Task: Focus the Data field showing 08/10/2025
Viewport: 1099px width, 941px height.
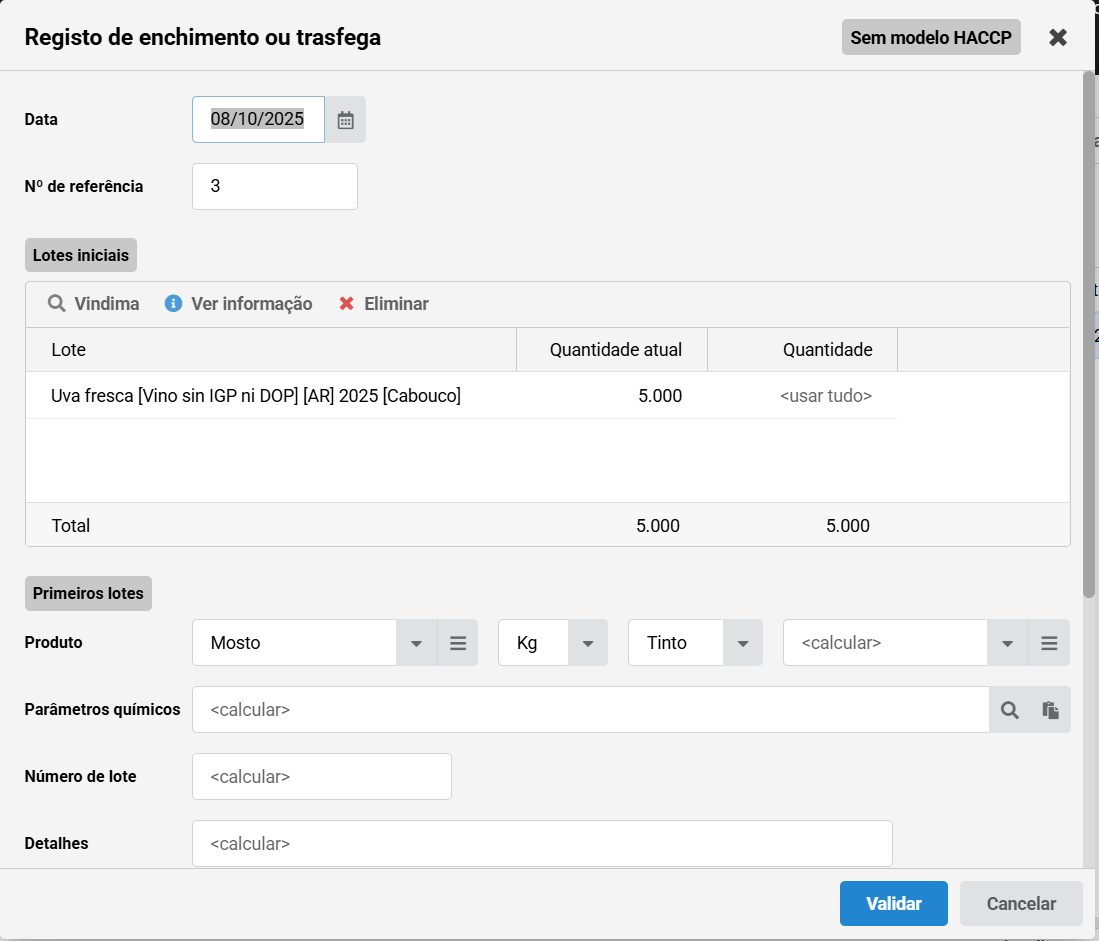Action: pos(258,119)
